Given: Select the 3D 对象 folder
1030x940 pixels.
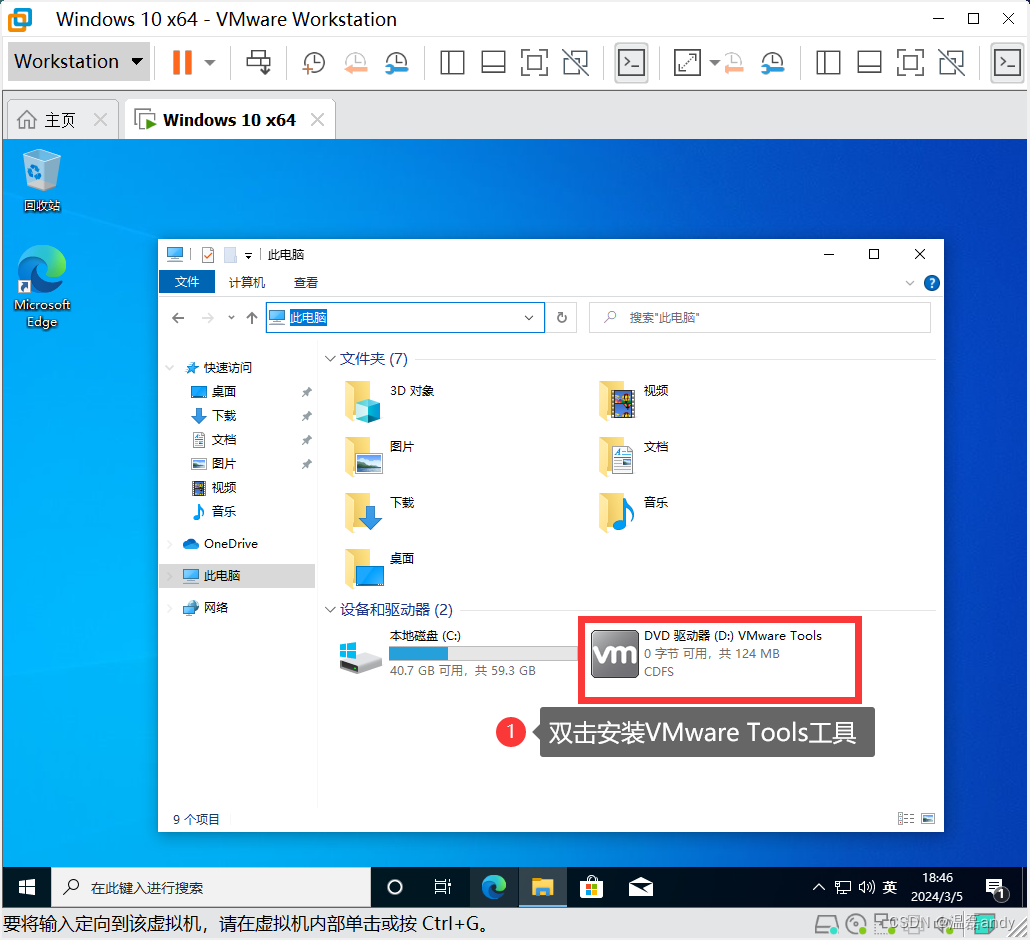Looking at the screenshot, I should point(390,401).
